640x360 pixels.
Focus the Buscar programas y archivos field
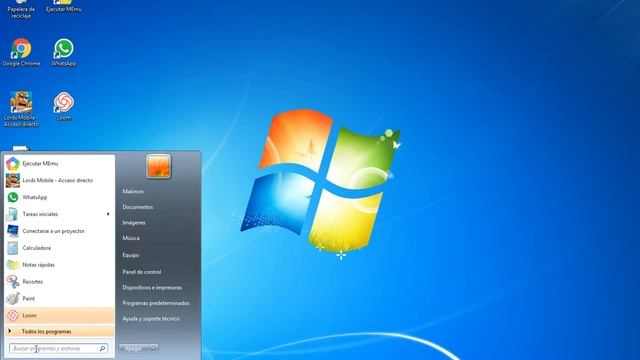[x=58, y=348]
